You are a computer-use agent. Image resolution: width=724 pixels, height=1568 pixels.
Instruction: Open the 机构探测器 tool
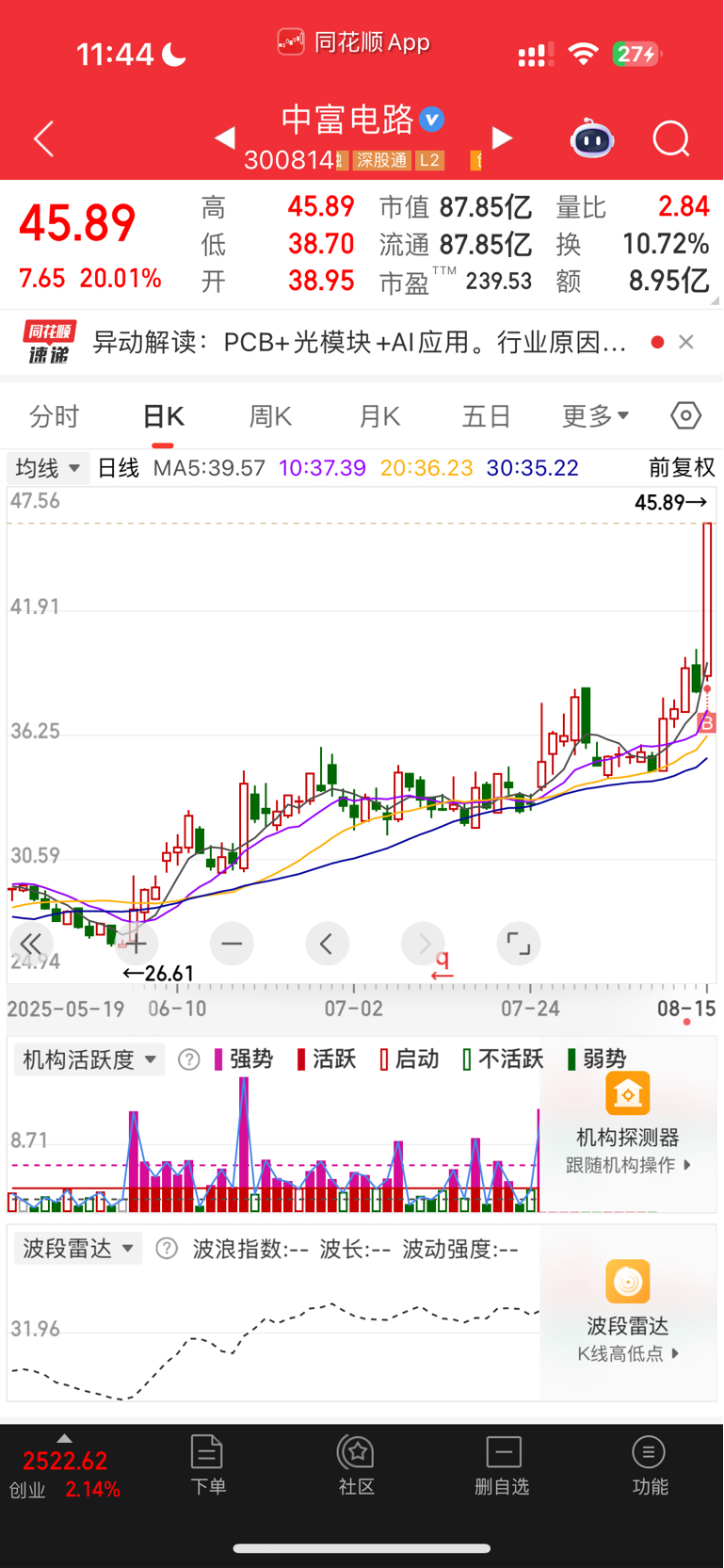(628, 1123)
